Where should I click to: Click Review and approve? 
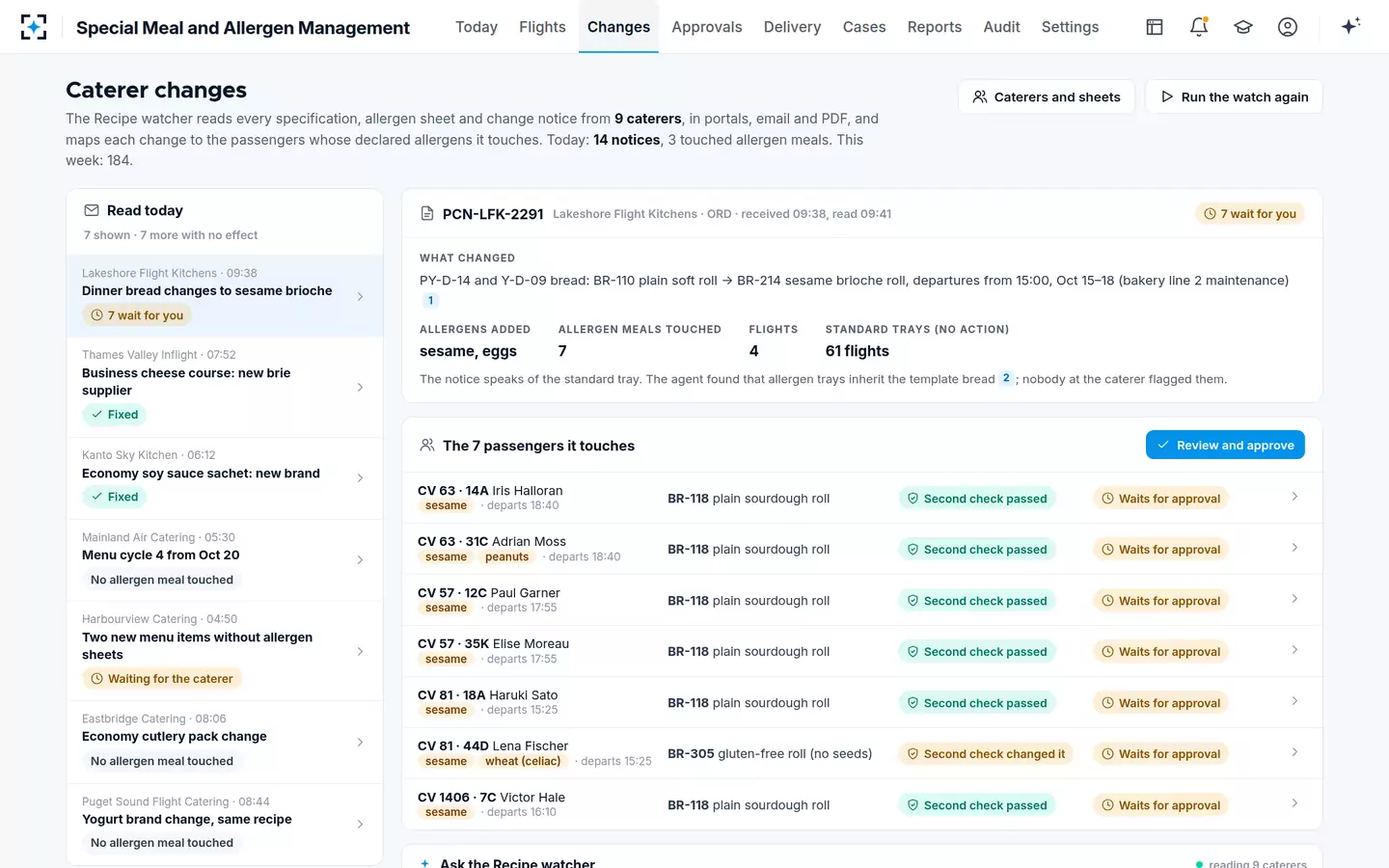[1225, 445]
